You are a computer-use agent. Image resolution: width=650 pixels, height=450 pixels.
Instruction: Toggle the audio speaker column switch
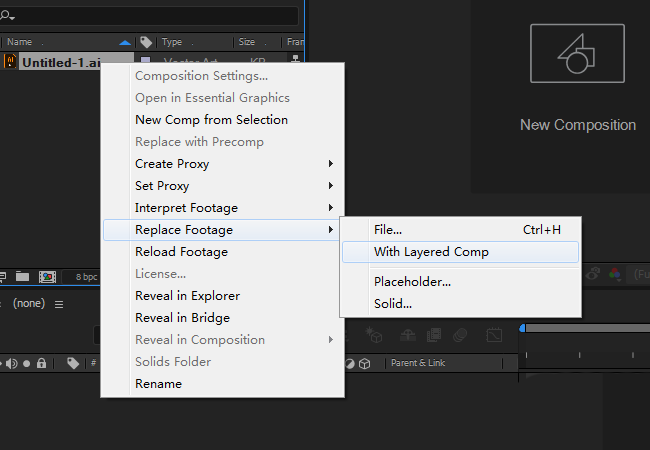tap(11, 363)
